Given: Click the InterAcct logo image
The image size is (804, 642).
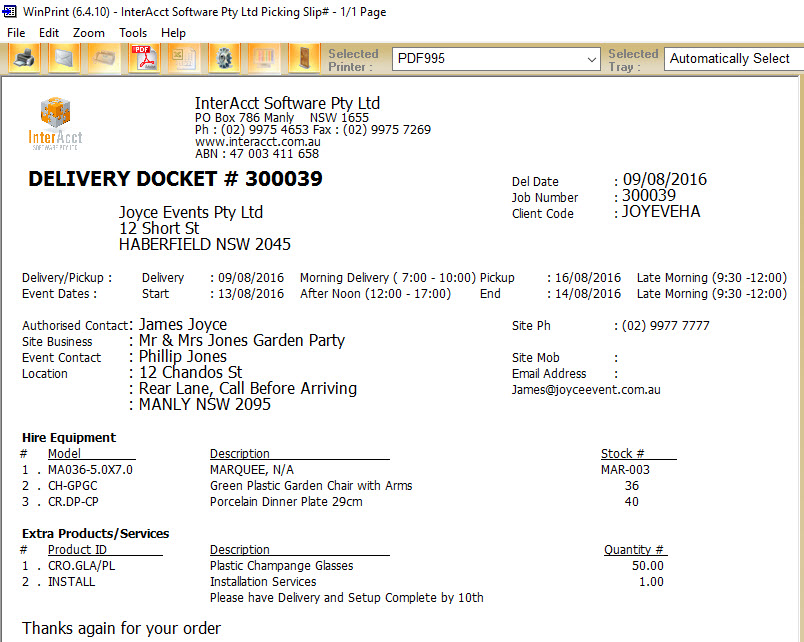Looking at the screenshot, I should [55, 123].
